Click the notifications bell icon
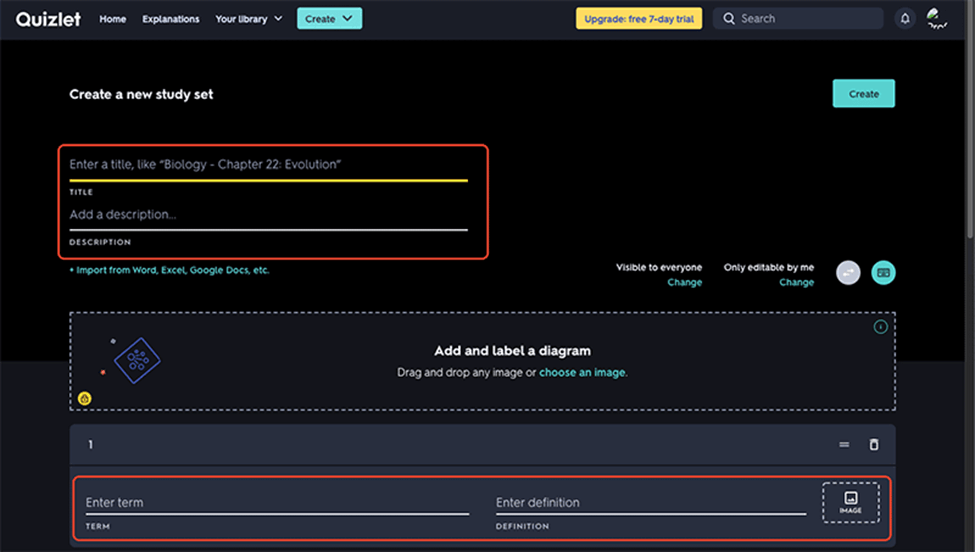This screenshot has width=975, height=552. coord(905,19)
